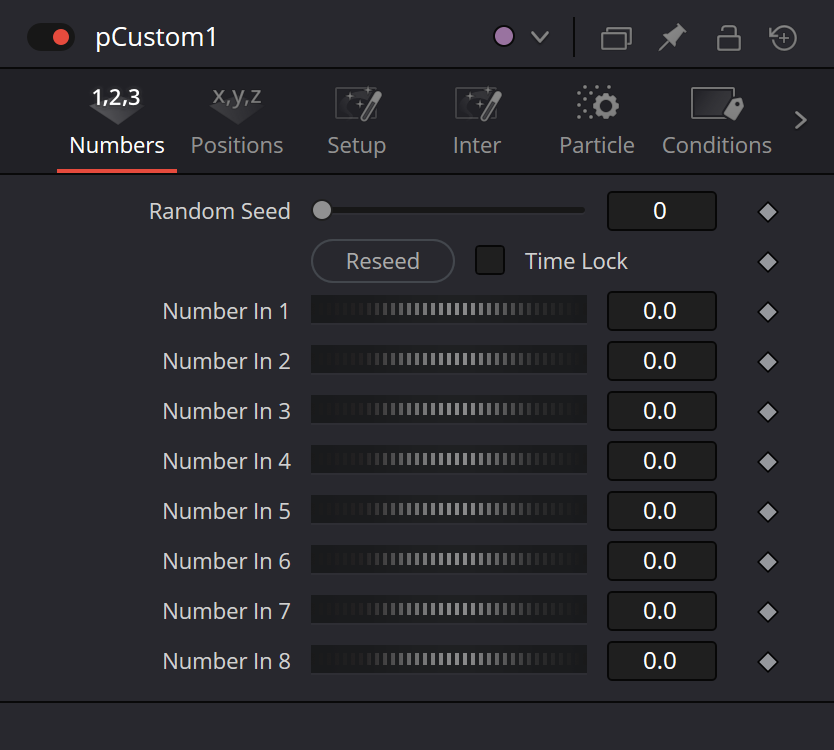Lock the pCustom1 node controls
The image size is (834, 750).
coord(729,38)
